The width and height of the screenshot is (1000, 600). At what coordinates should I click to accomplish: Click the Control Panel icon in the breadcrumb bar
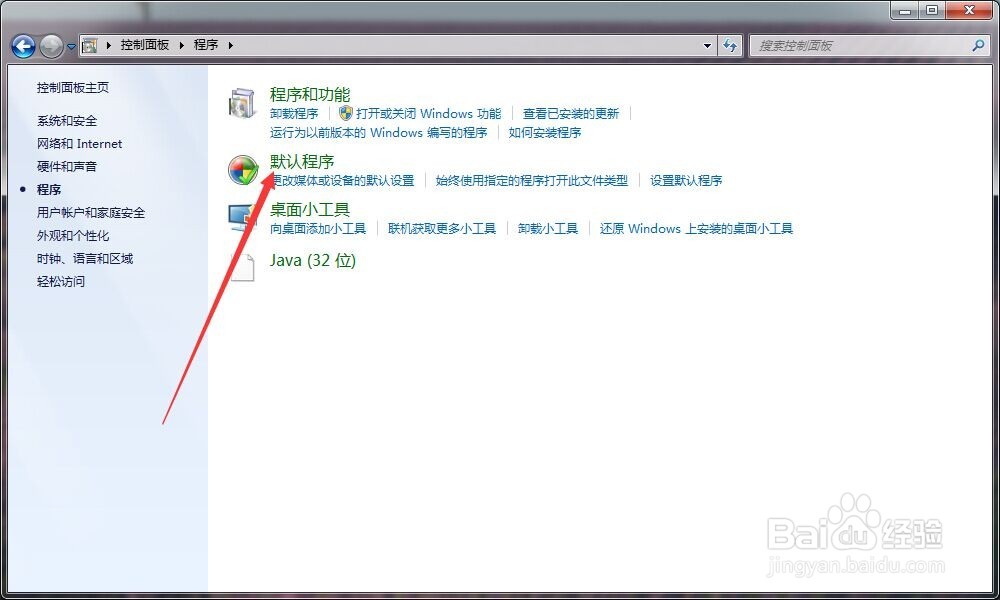click(x=89, y=45)
